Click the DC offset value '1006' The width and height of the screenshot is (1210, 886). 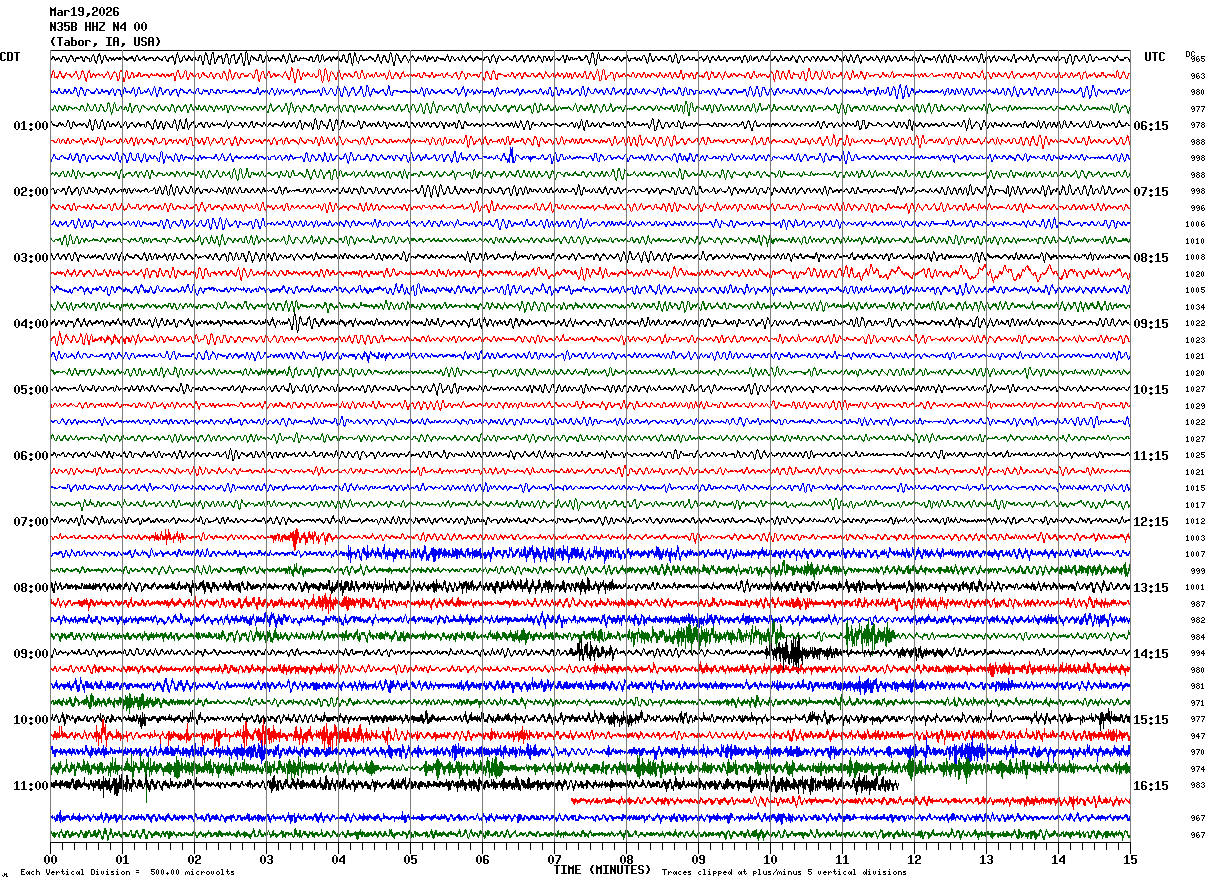click(1195, 225)
